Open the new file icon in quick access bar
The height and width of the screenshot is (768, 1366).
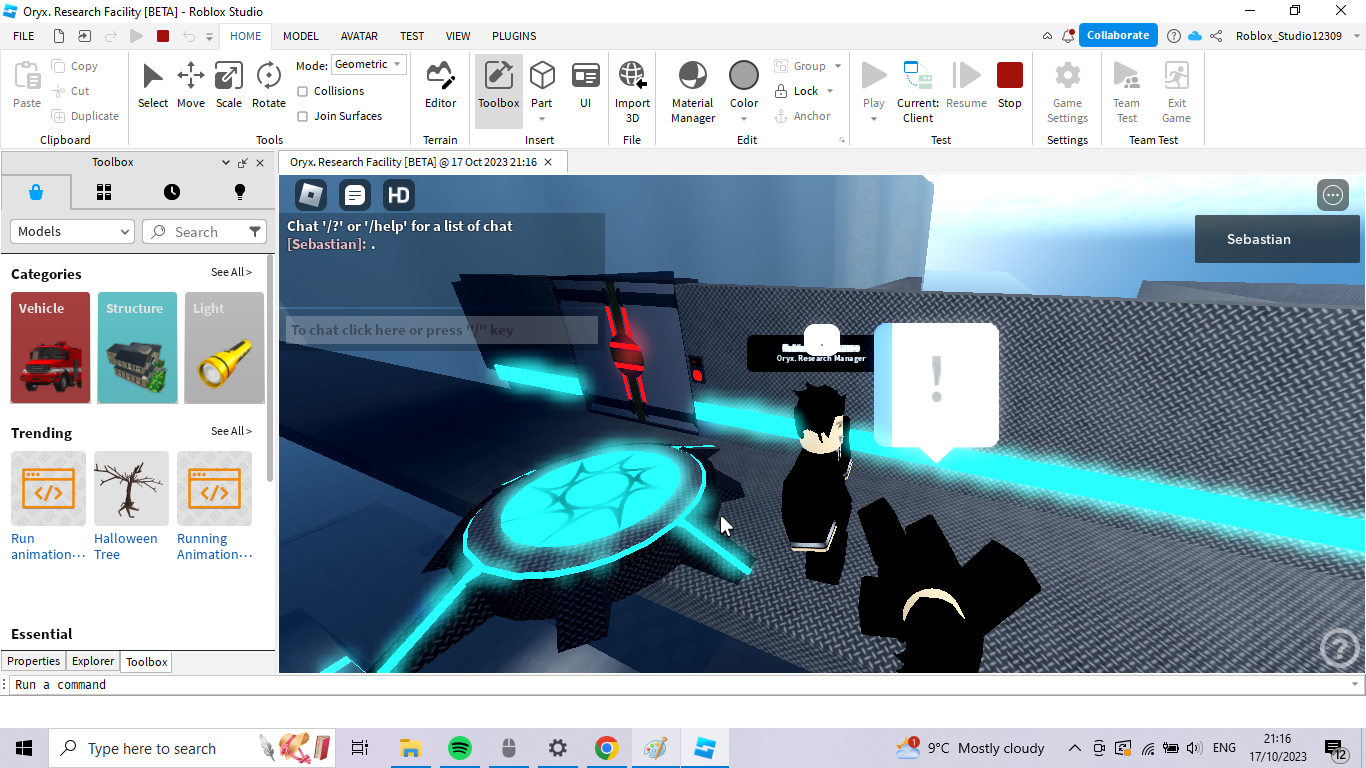pos(59,36)
